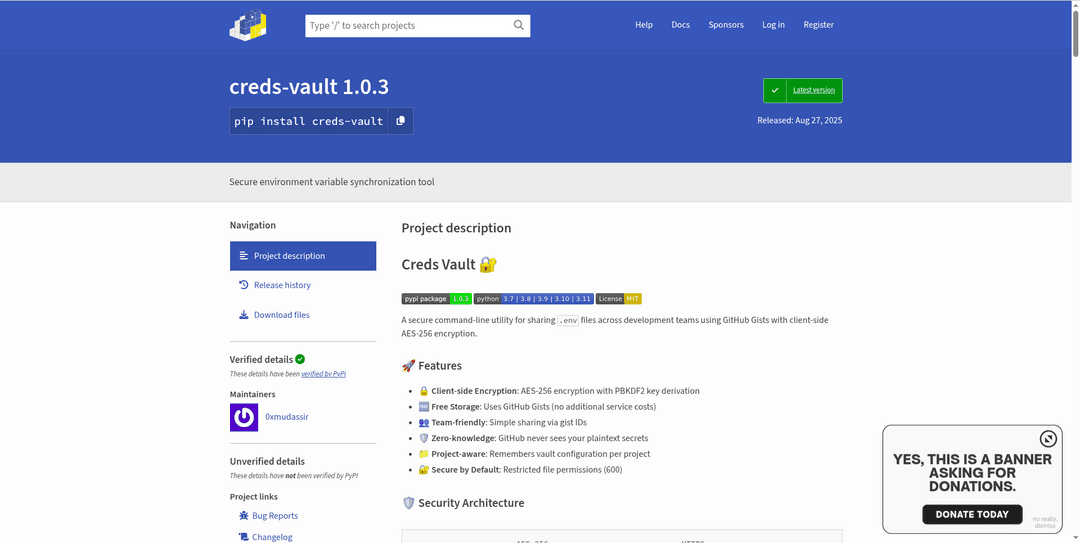Screen dimensions: 1080x543
Task: Open the Changelog project link
Action: tap(272, 537)
